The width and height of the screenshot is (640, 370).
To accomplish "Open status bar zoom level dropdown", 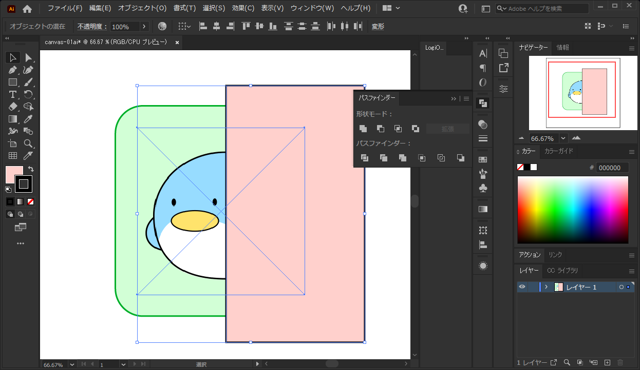I will [x=72, y=364].
